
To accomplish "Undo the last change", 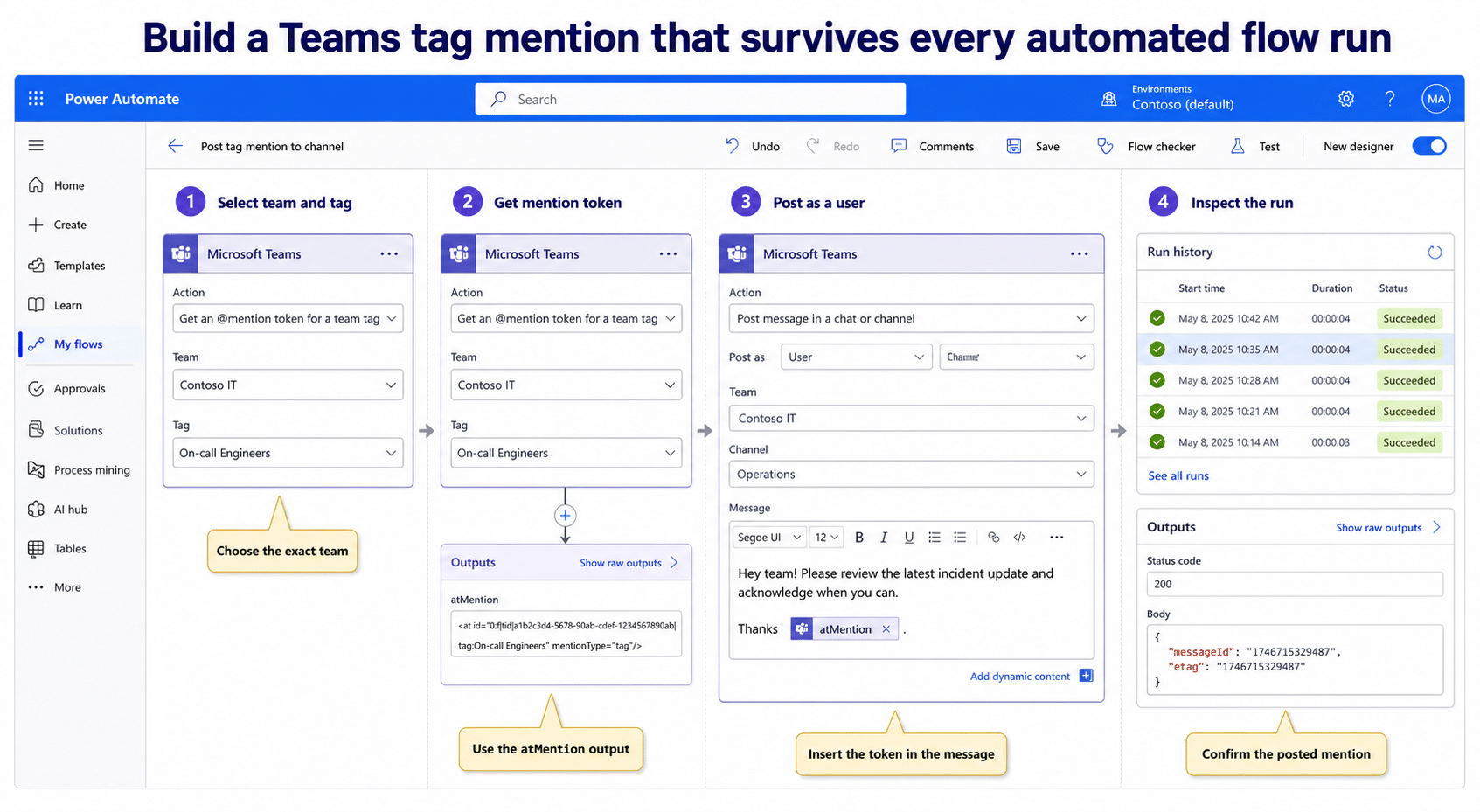I will coord(752,146).
